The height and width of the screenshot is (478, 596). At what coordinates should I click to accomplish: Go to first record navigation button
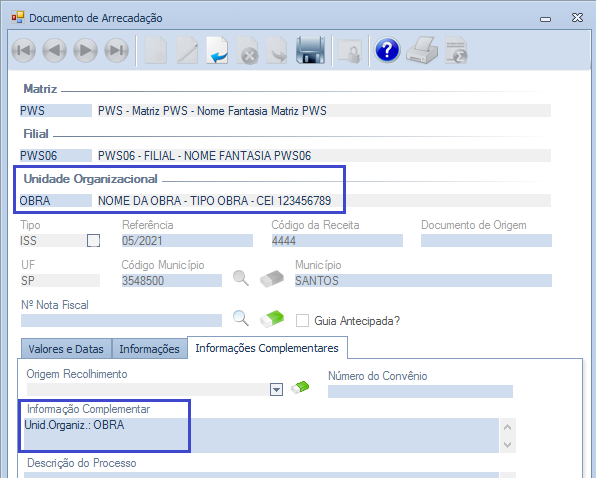tap(24, 51)
